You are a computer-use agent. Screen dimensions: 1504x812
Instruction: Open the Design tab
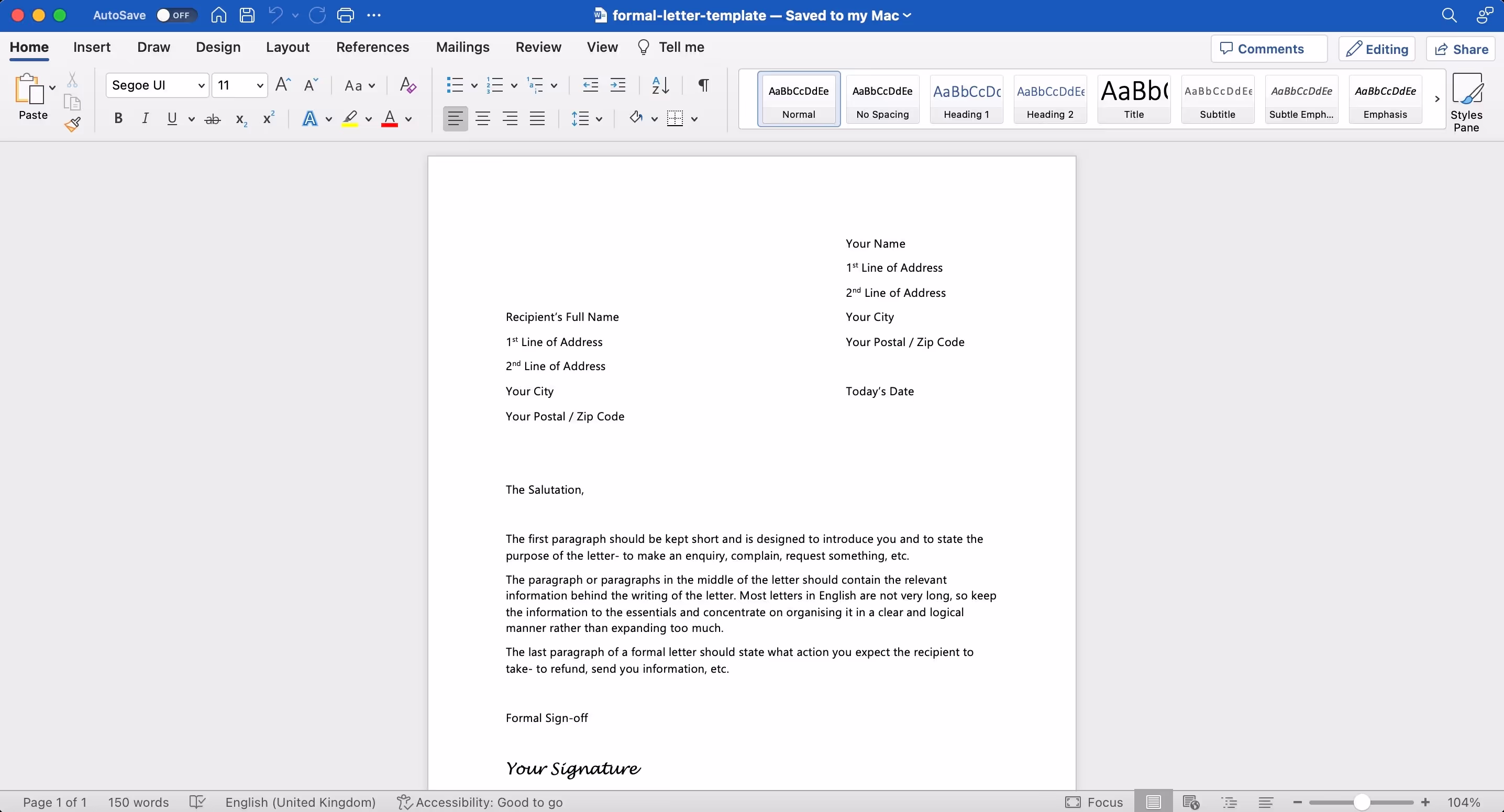218,47
